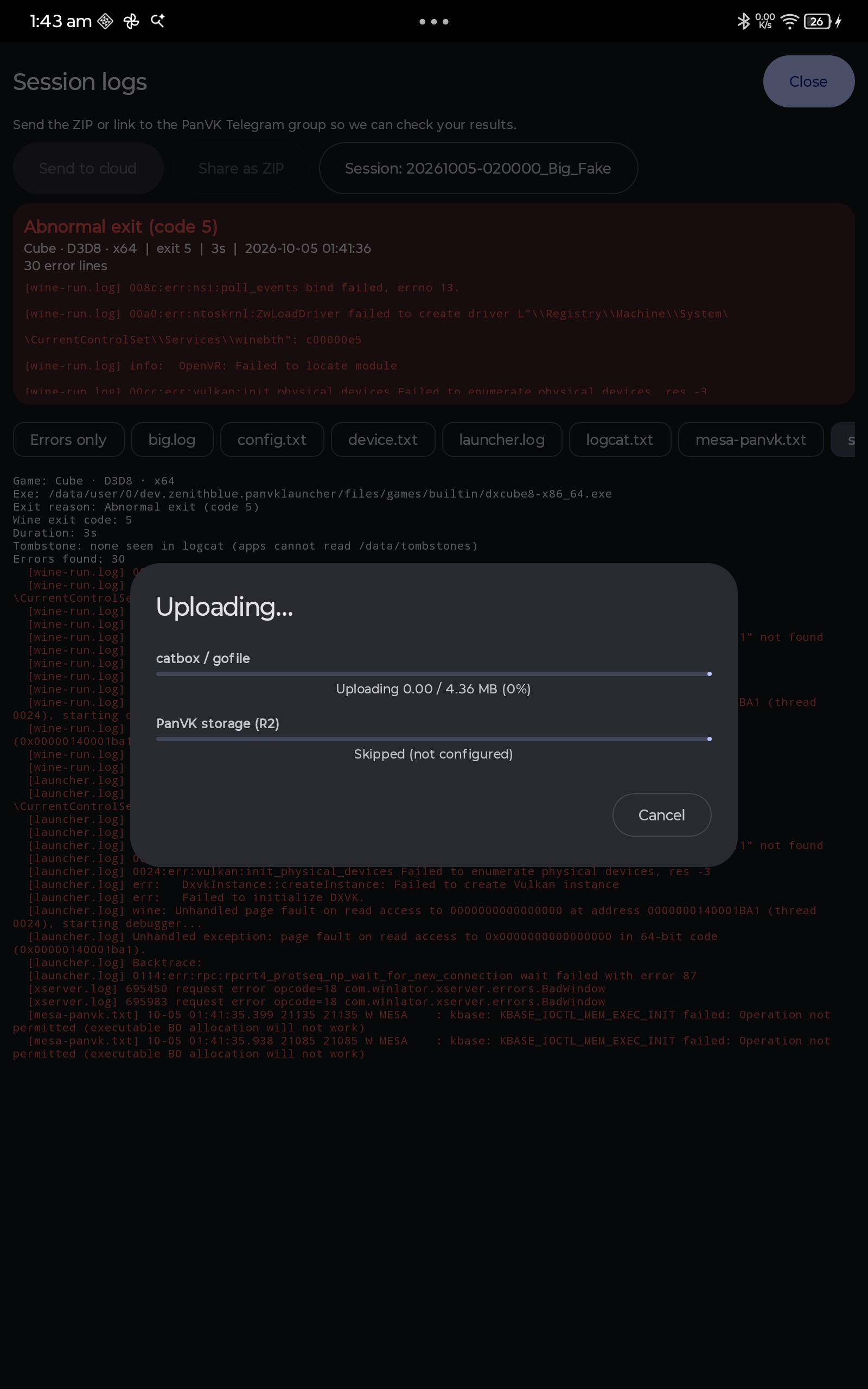Switch to the big.log tab
This screenshot has width=868, height=1389.
coord(172,439)
